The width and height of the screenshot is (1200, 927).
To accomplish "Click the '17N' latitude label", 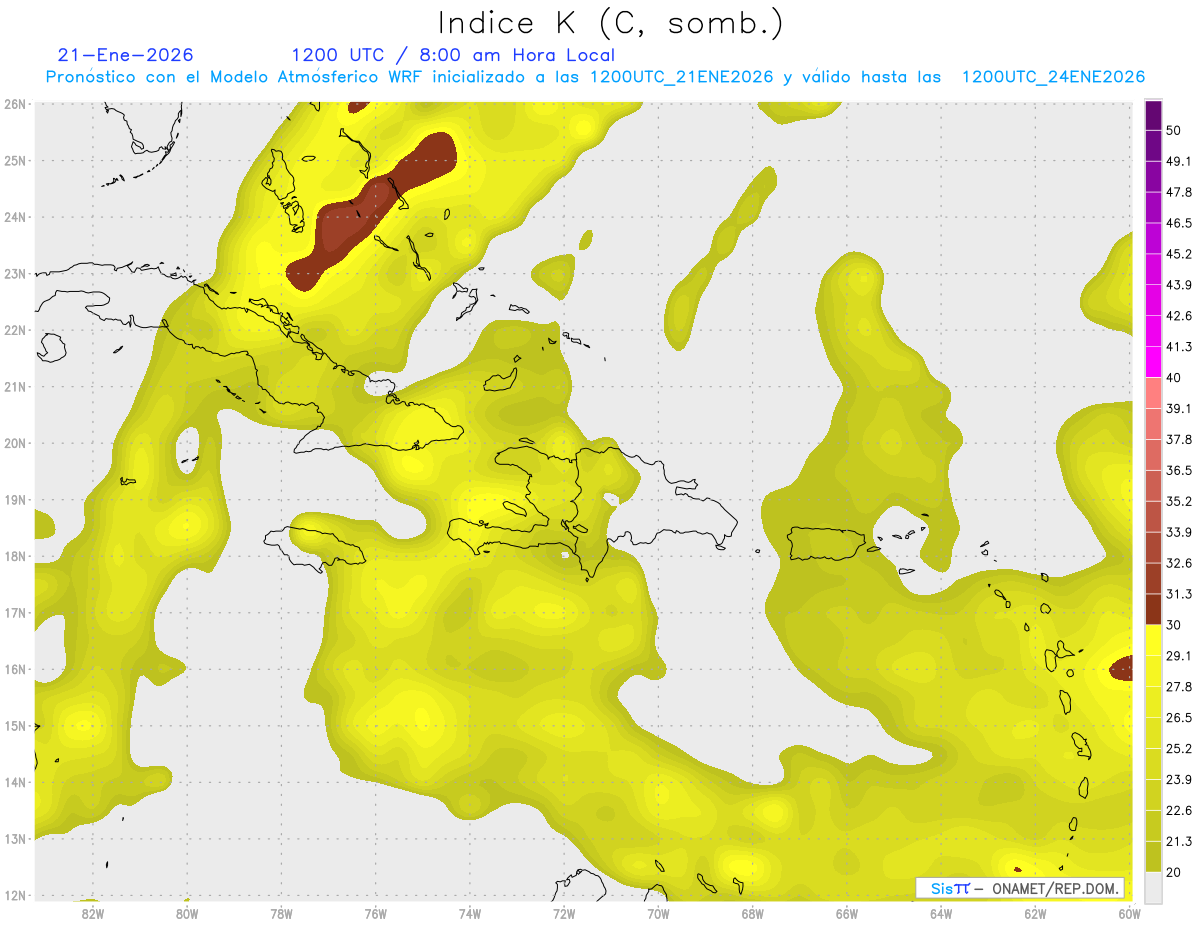I will 15,613.
